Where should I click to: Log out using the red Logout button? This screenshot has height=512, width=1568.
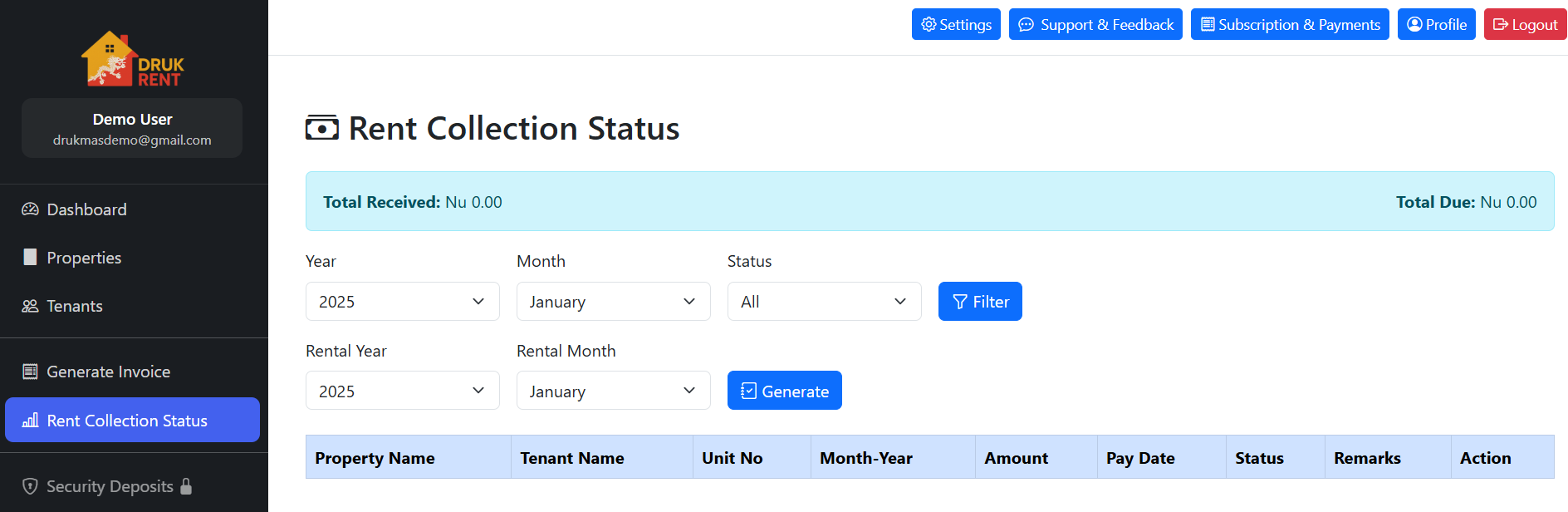pyautogui.click(x=1525, y=24)
